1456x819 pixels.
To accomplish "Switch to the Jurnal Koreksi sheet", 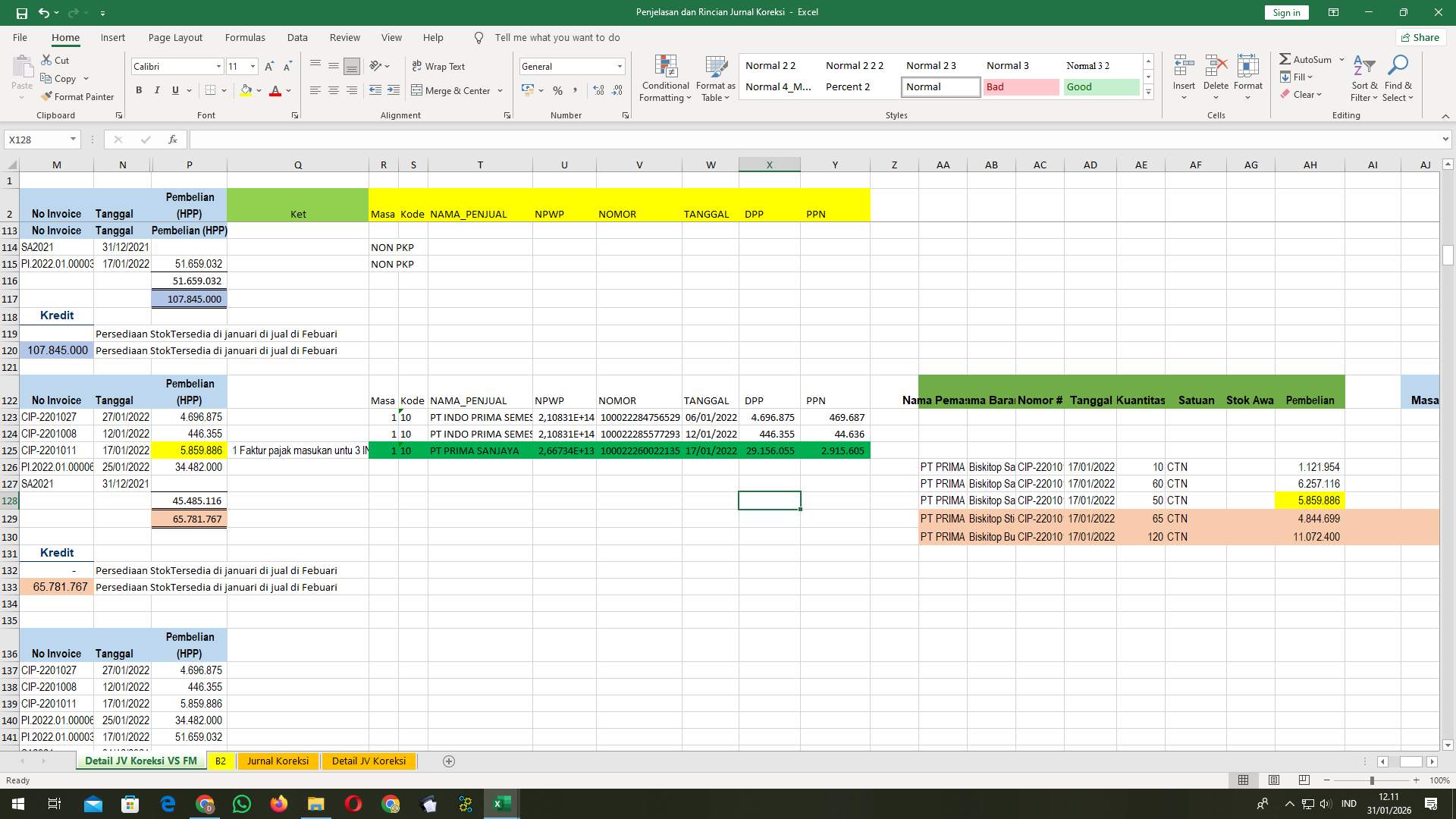I will (x=278, y=761).
